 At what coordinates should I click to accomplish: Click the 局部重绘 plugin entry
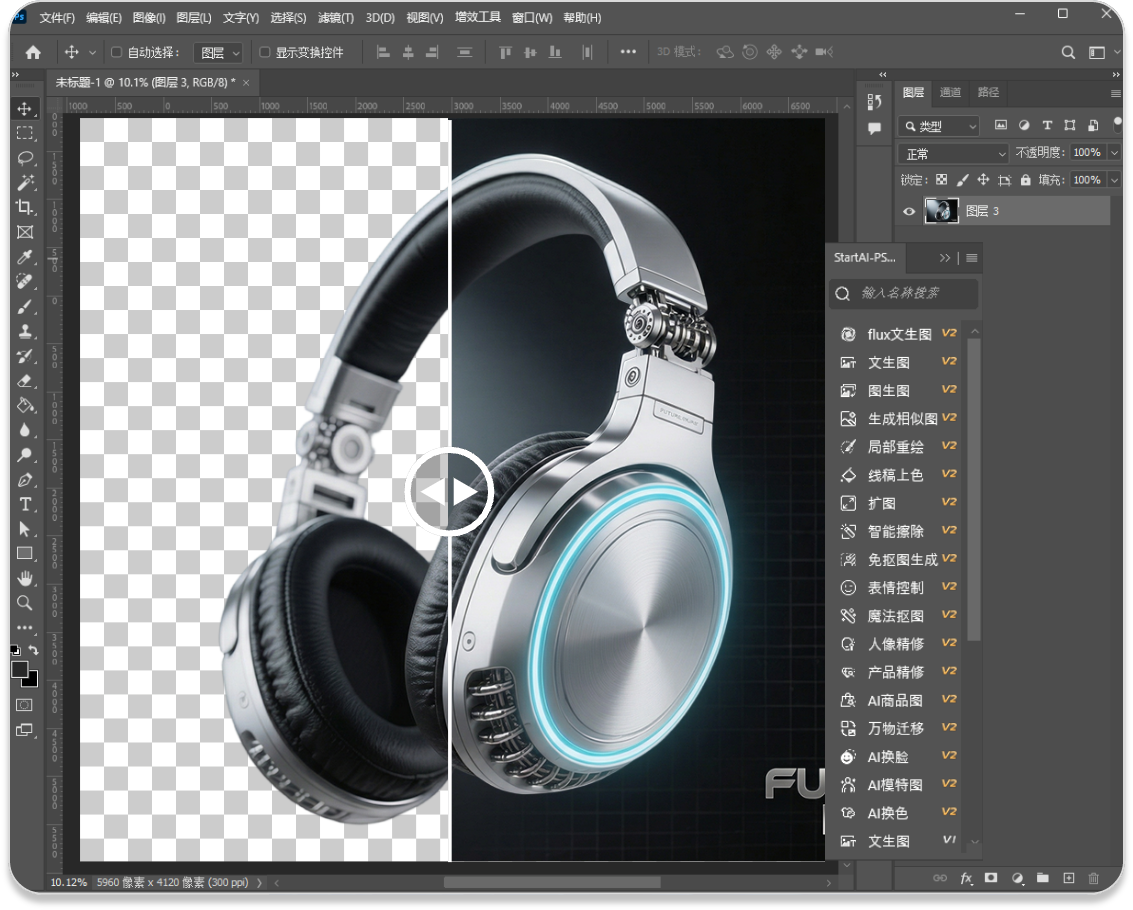(895, 447)
